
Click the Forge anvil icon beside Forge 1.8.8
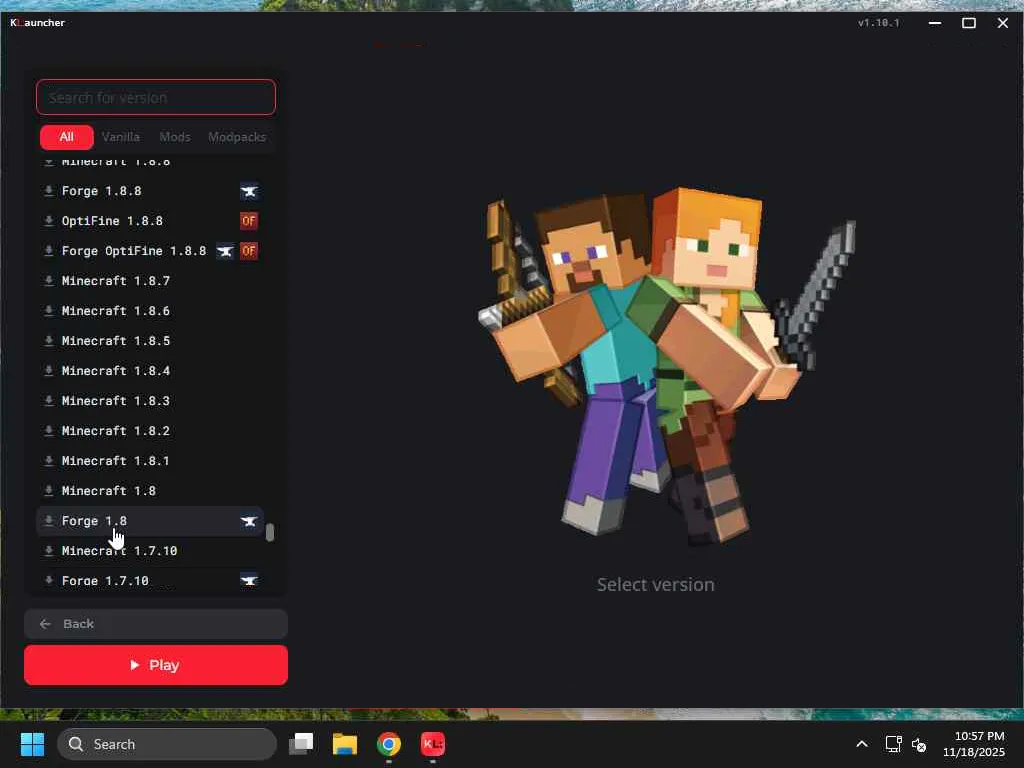point(249,191)
